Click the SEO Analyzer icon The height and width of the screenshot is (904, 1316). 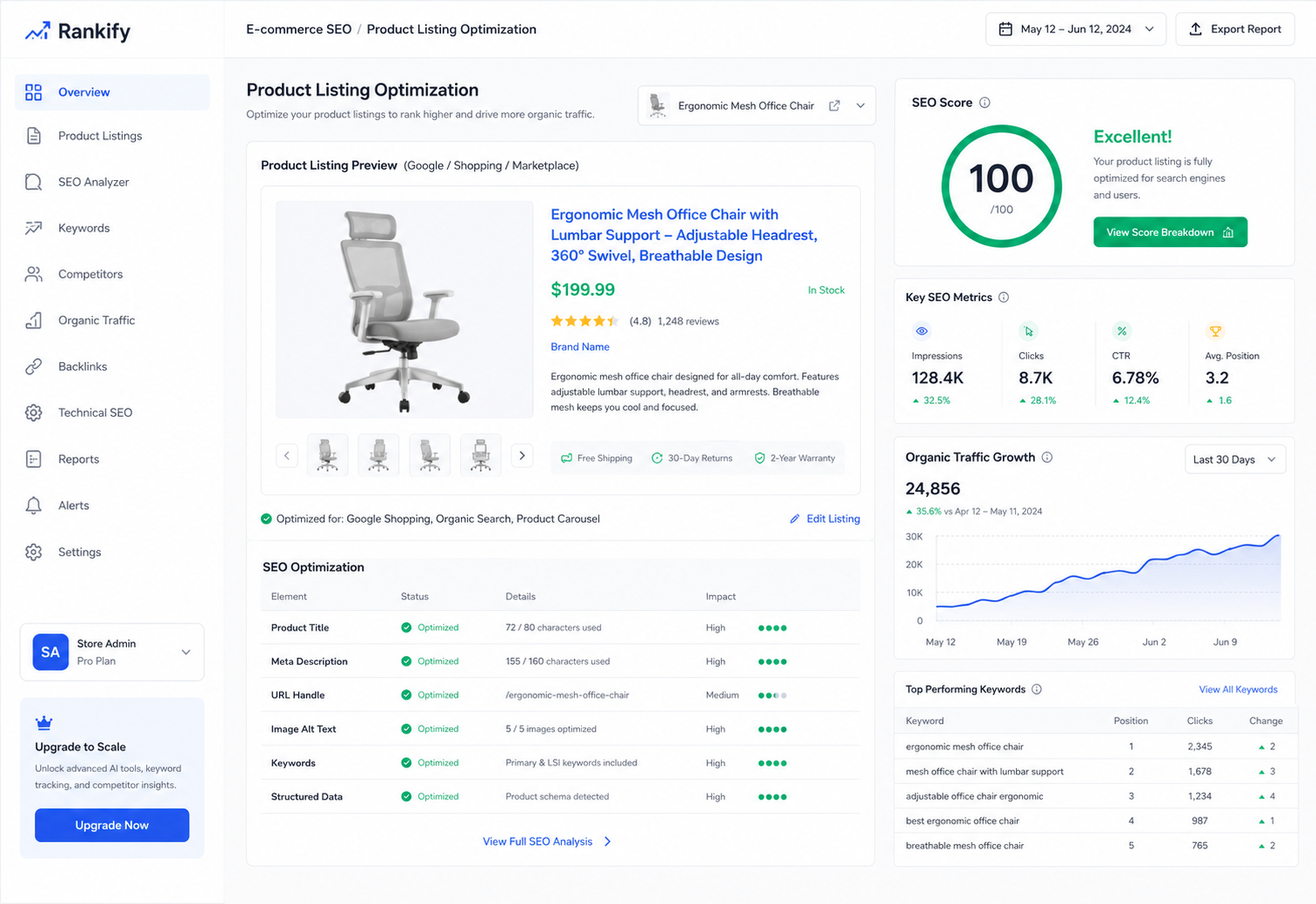(x=33, y=182)
